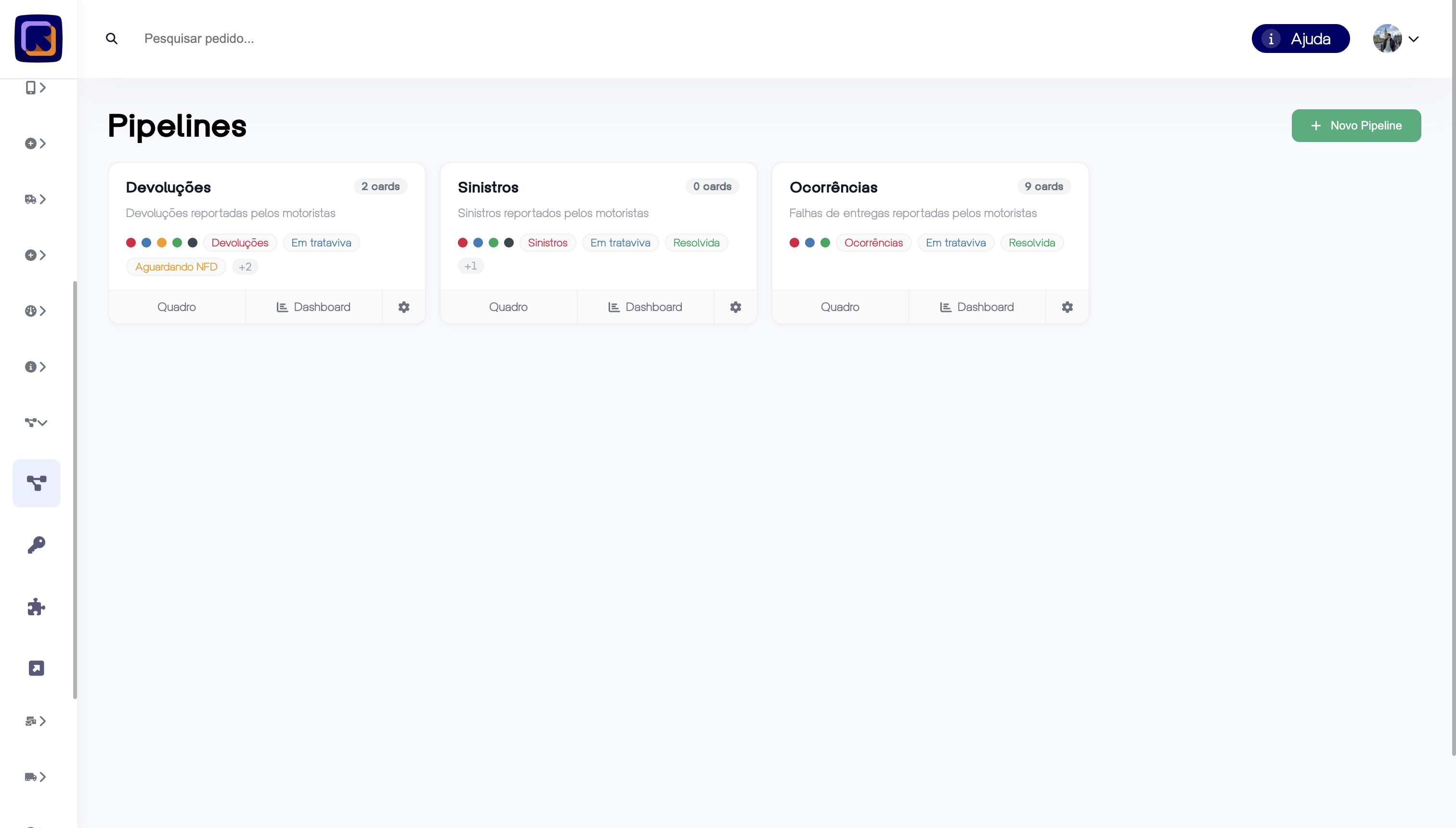The width and height of the screenshot is (1456, 828).
Task: Expand the truck delivery sidebar menu
Action: (x=35, y=199)
